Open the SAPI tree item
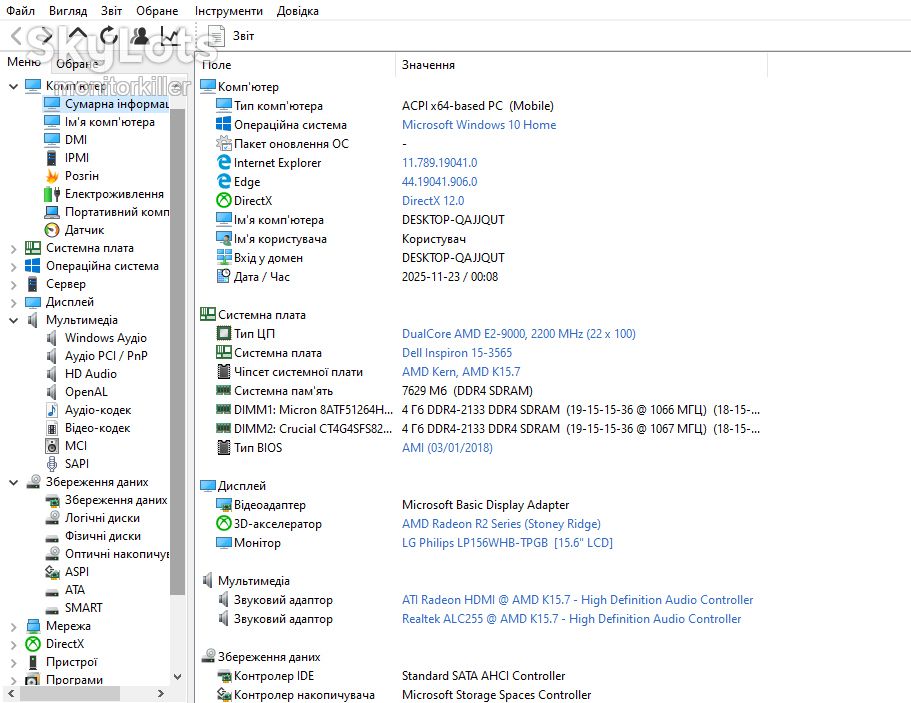Image resolution: width=911 pixels, height=703 pixels. click(77, 464)
